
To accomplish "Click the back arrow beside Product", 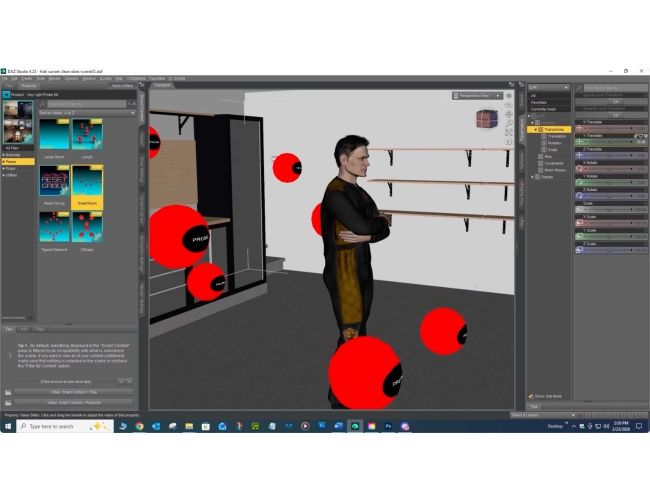I will pos(6,95).
